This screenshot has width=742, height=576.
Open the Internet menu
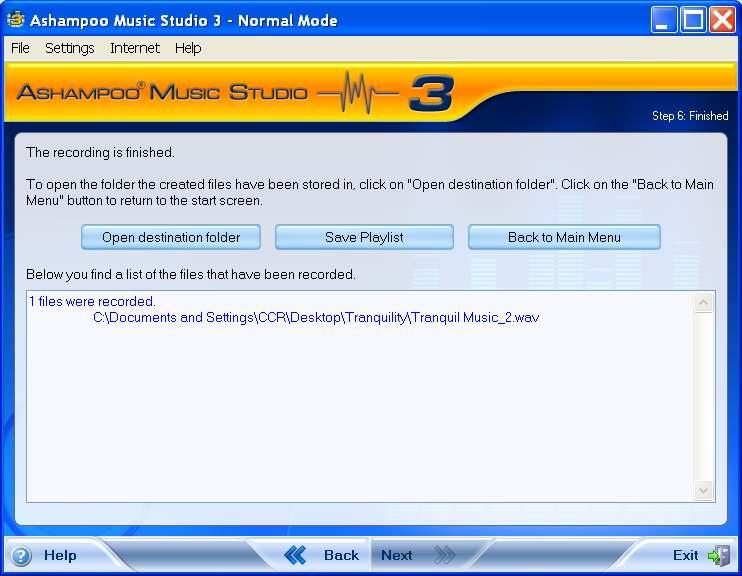[x=135, y=48]
